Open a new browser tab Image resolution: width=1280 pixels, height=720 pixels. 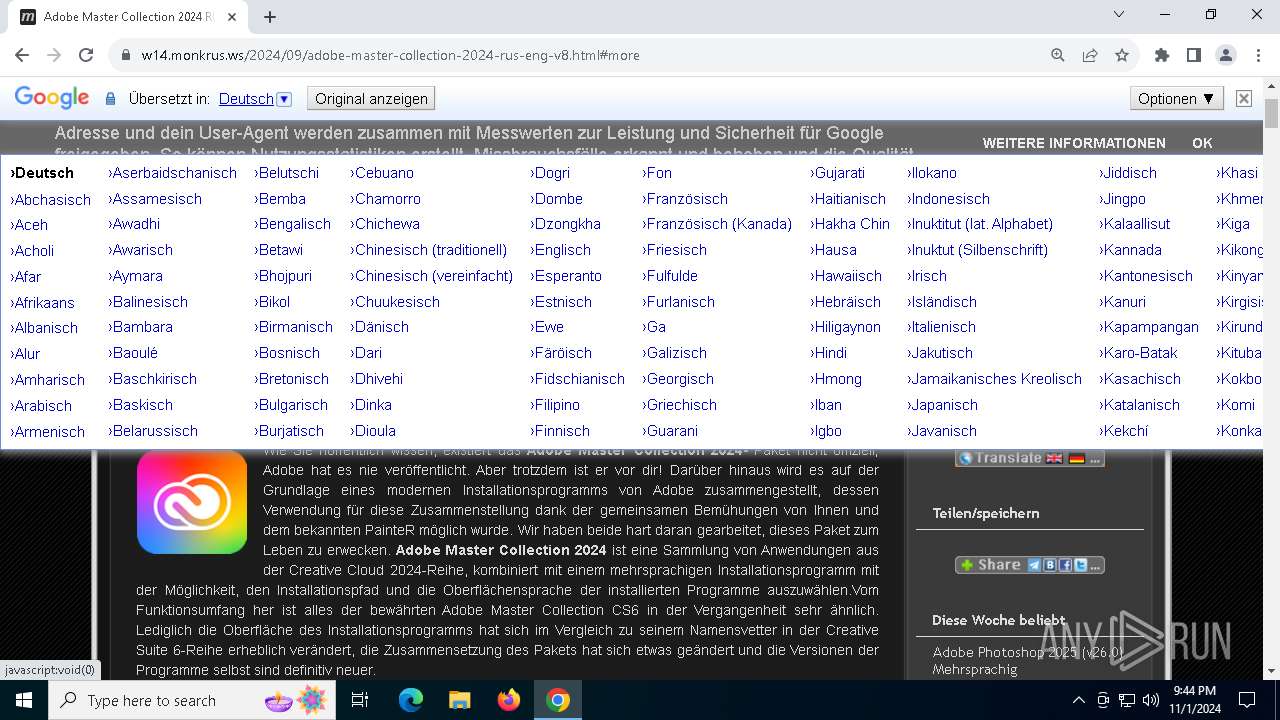pyautogui.click(x=270, y=17)
